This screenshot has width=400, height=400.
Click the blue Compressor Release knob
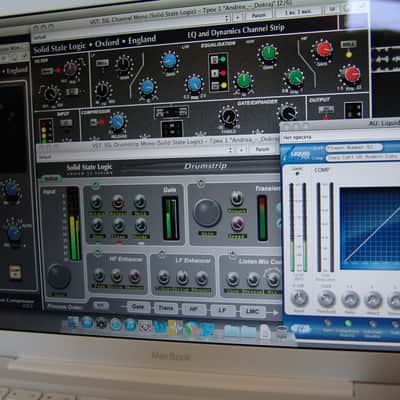coord(118,122)
